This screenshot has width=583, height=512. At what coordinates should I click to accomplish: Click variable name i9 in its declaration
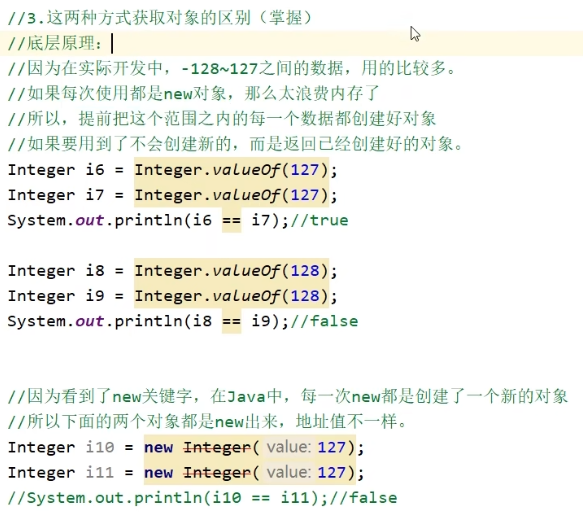point(95,296)
